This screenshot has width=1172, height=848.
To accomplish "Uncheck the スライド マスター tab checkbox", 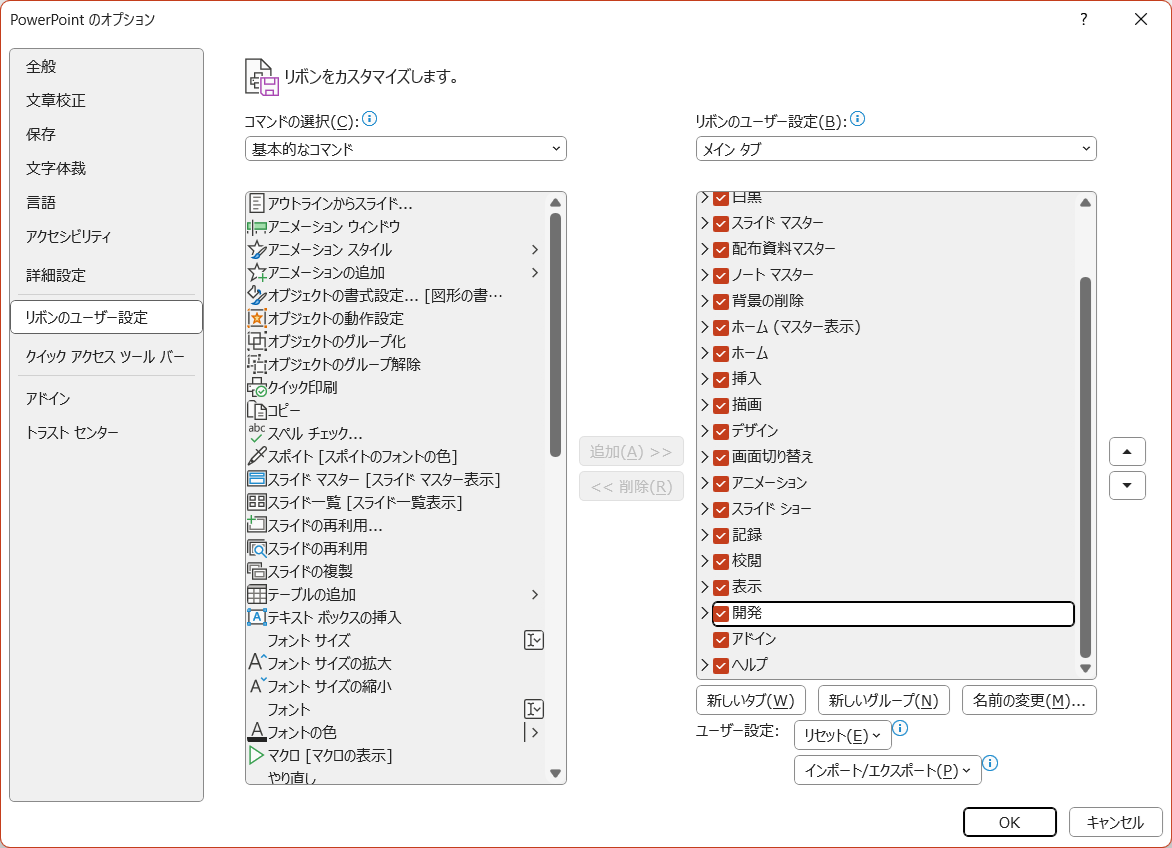I will point(721,223).
